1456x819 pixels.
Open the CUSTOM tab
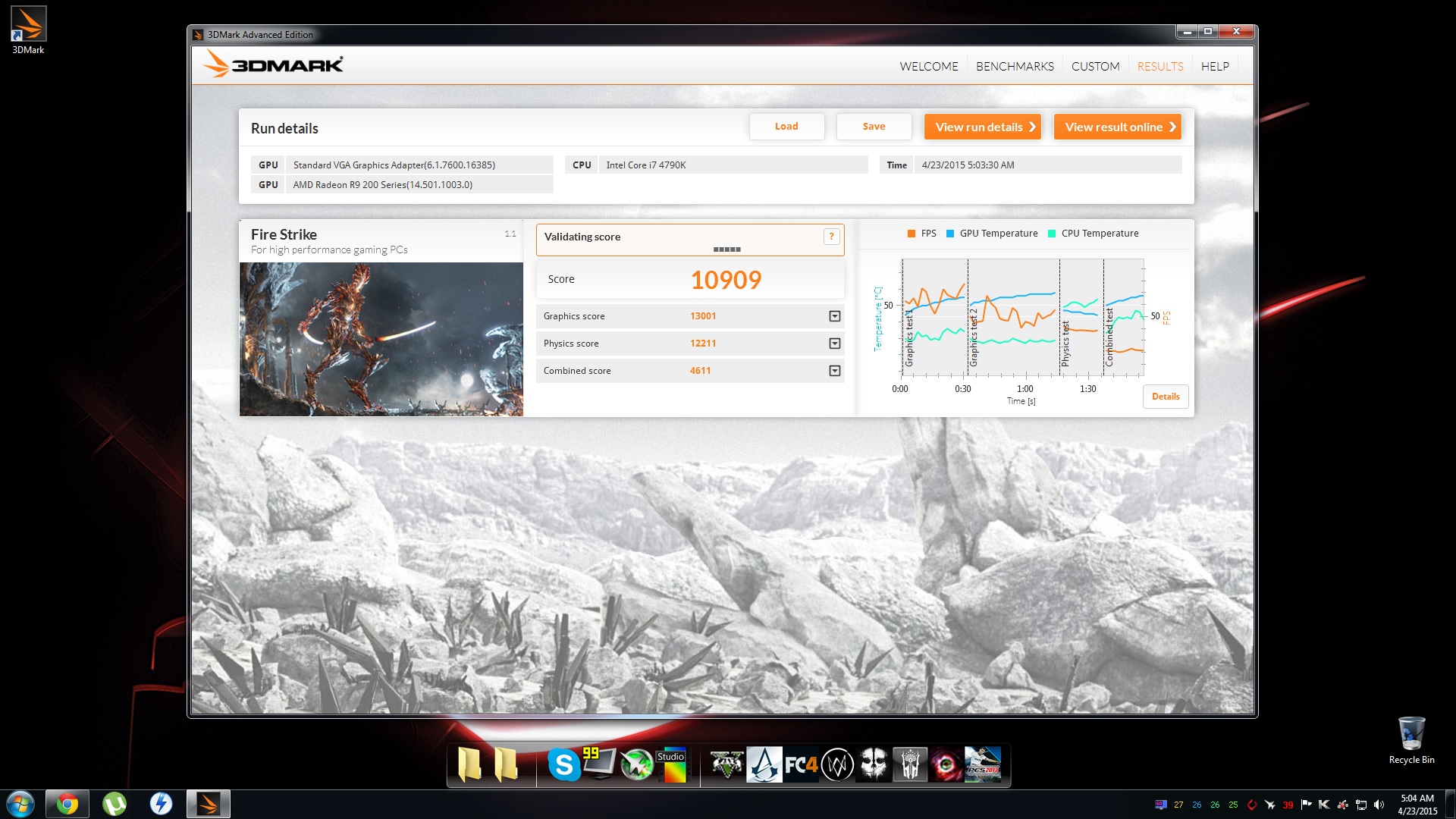click(x=1095, y=67)
